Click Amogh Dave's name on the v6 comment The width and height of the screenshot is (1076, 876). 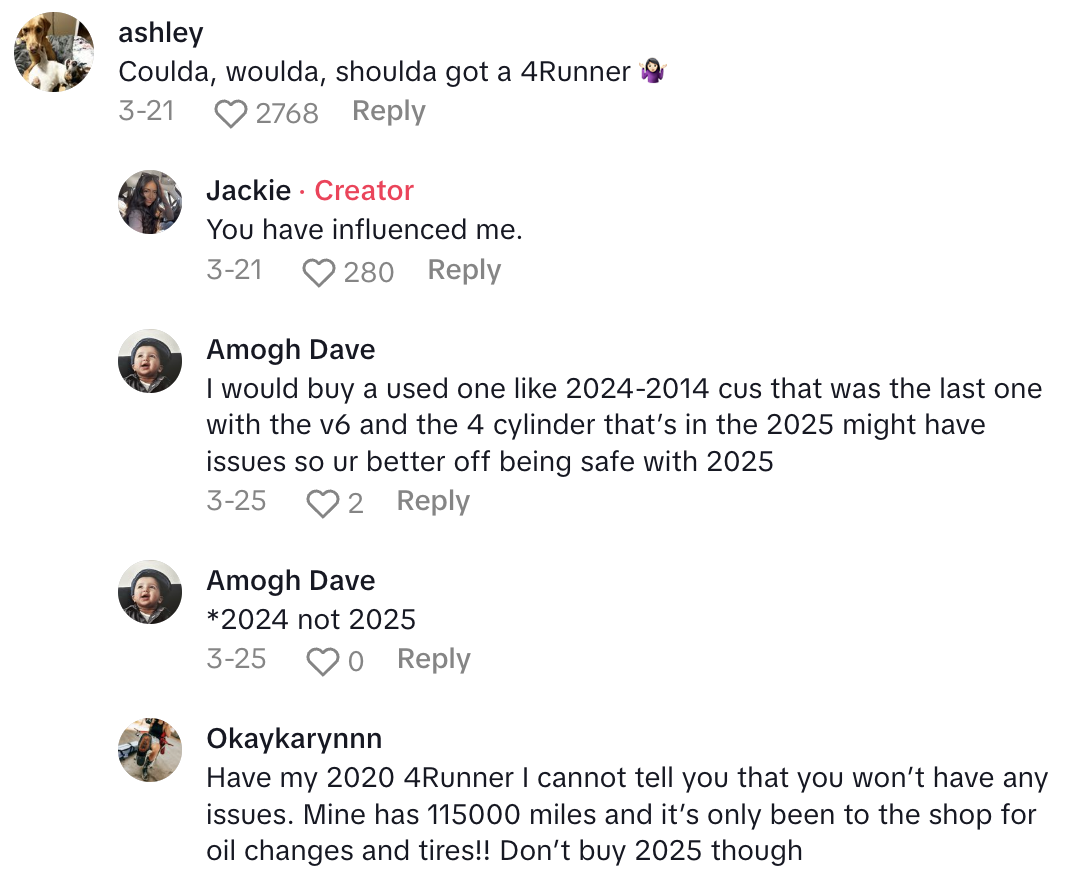pyautogui.click(x=290, y=349)
